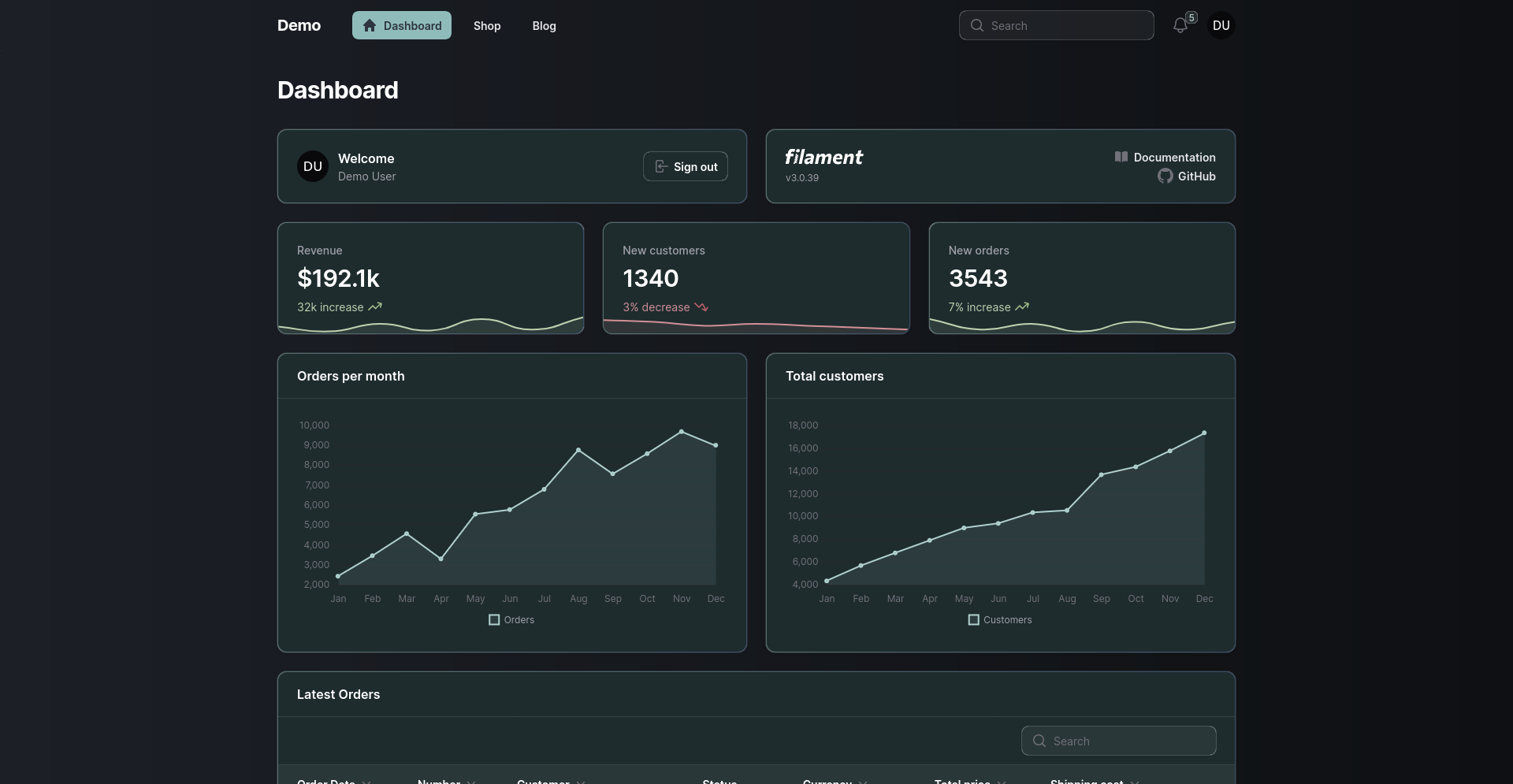The width and height of the screenshot is (1513, 784).
Task: Sort by Order Date column
Action: pos(326,780)
